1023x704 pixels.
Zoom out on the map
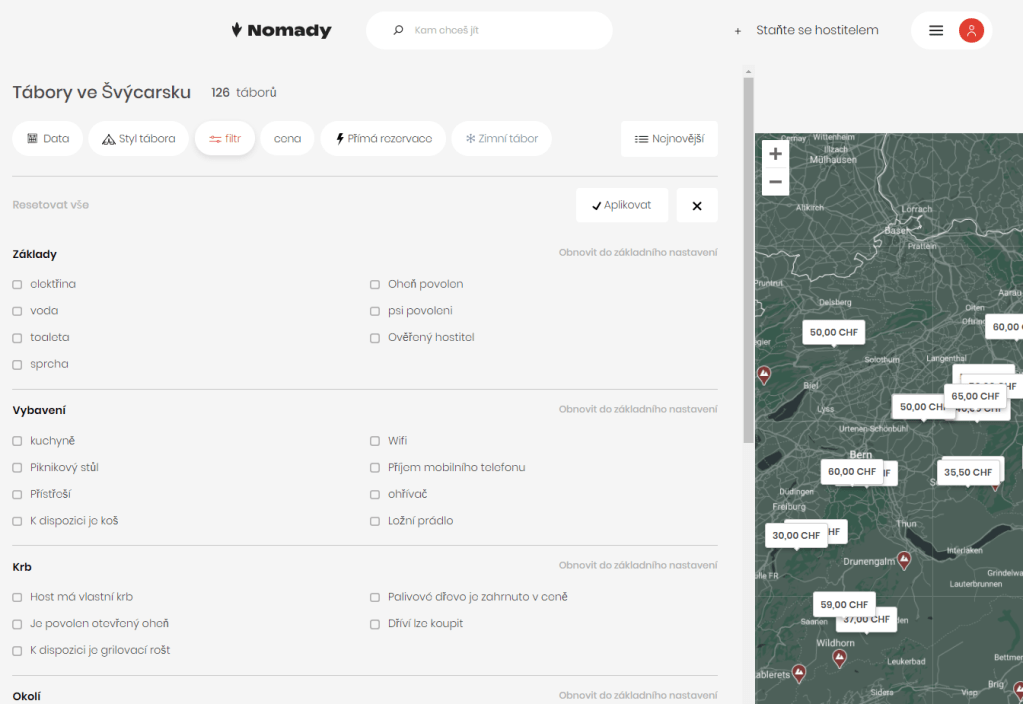(x=775, y=182)
